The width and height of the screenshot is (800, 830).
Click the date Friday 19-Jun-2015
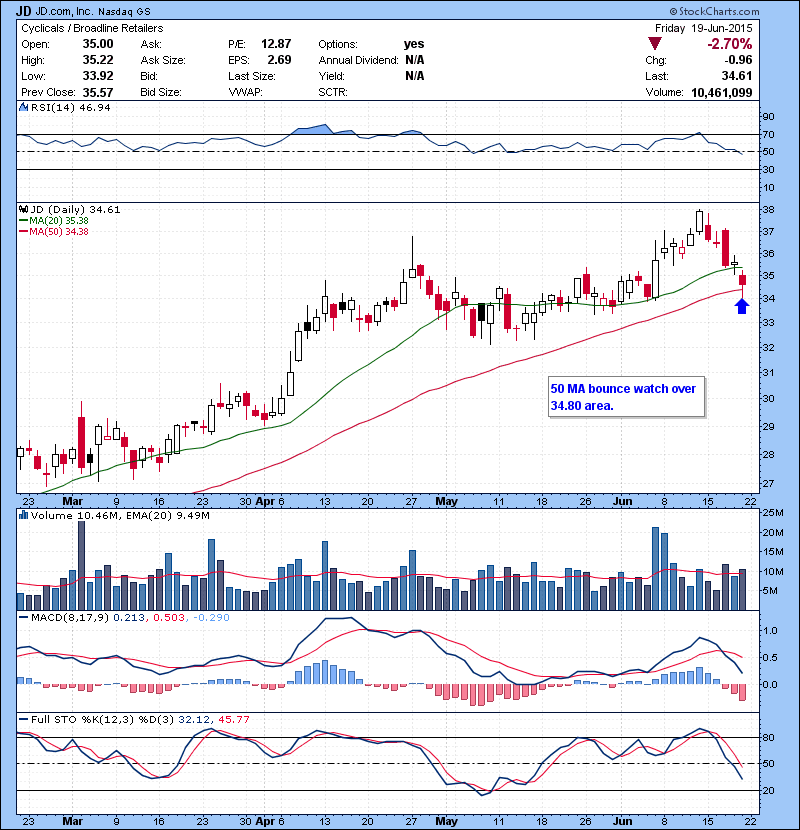click(x=703, y=28)
